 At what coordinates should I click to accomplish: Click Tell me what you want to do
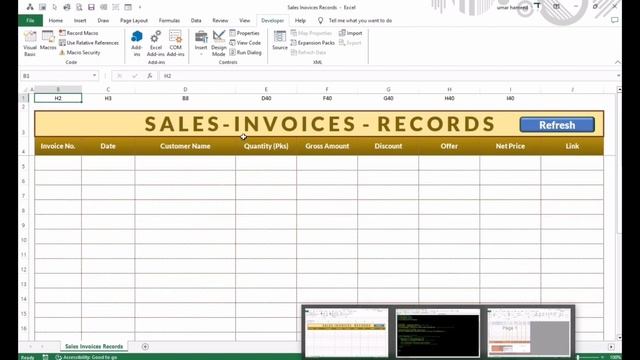[x=355, y=20]
